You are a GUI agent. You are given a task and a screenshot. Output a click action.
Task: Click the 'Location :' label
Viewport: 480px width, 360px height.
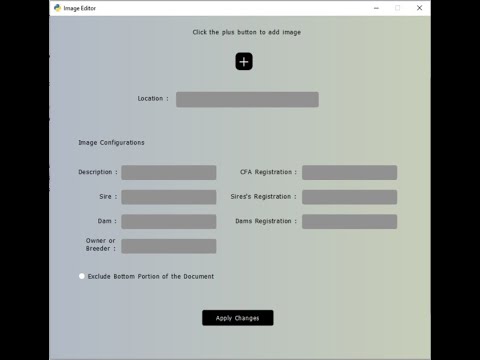(x=153, y=99)
